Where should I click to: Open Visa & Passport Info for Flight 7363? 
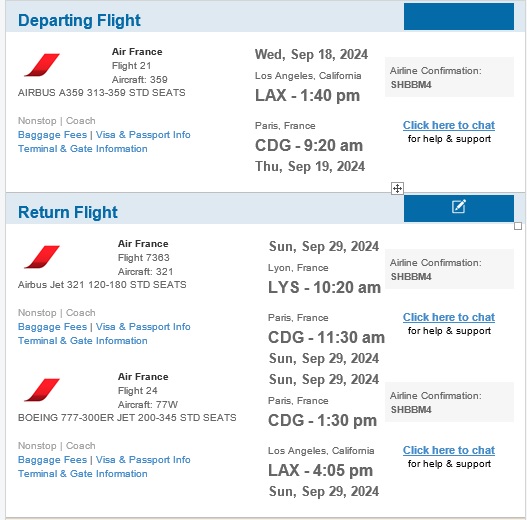coord(143,327)
